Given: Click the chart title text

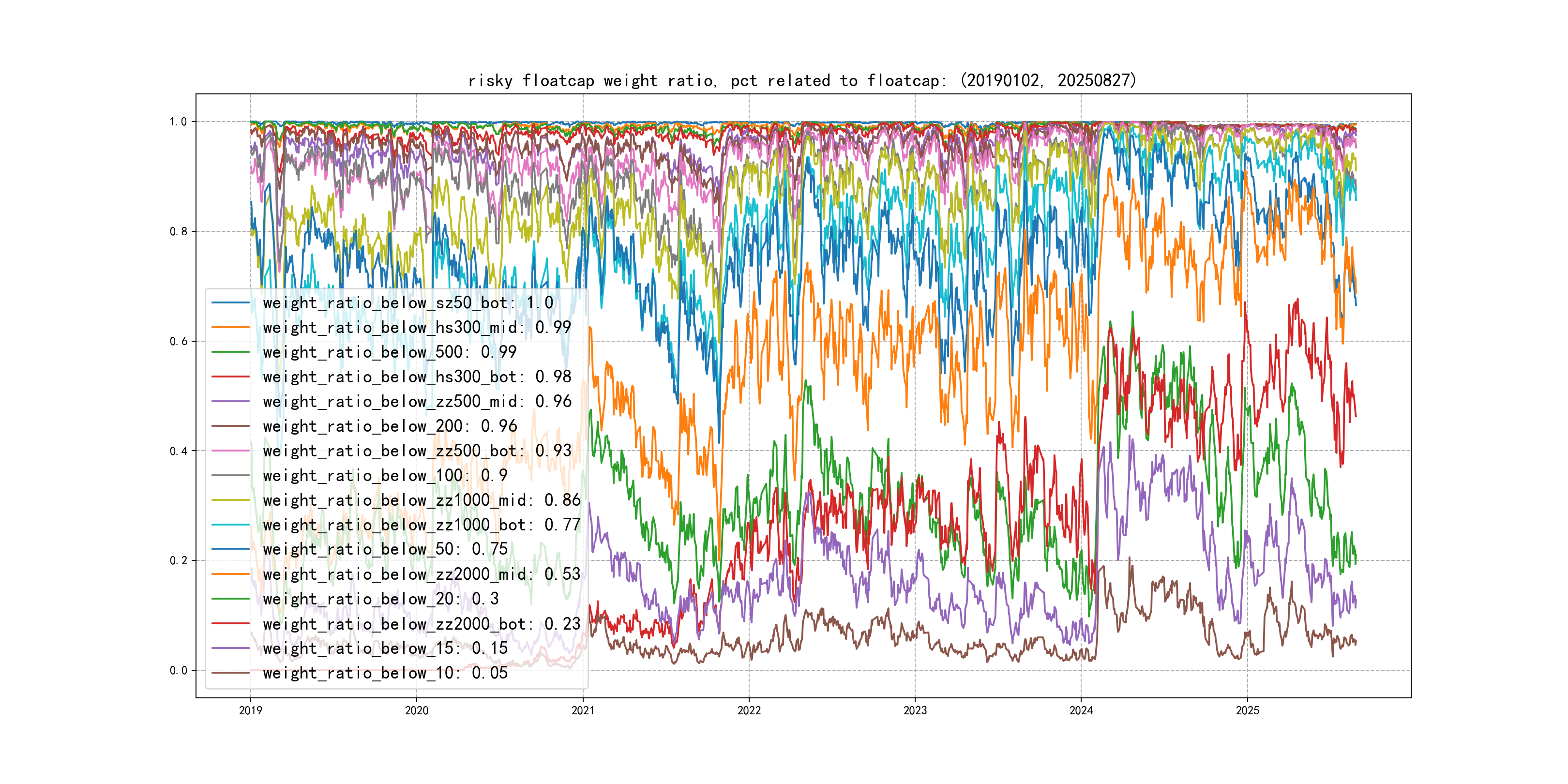Looking at the screenshot, I should (801, 80).
